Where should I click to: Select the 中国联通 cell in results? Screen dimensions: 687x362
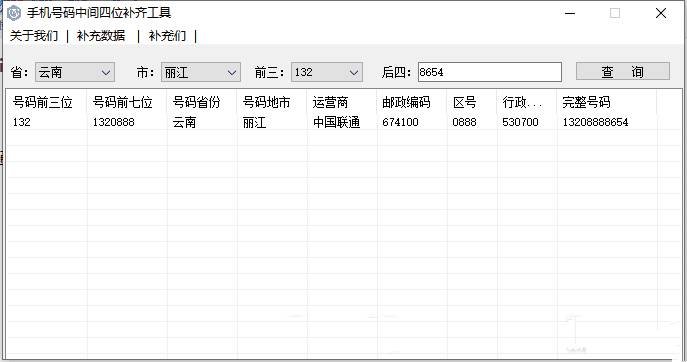coord(336,122)
